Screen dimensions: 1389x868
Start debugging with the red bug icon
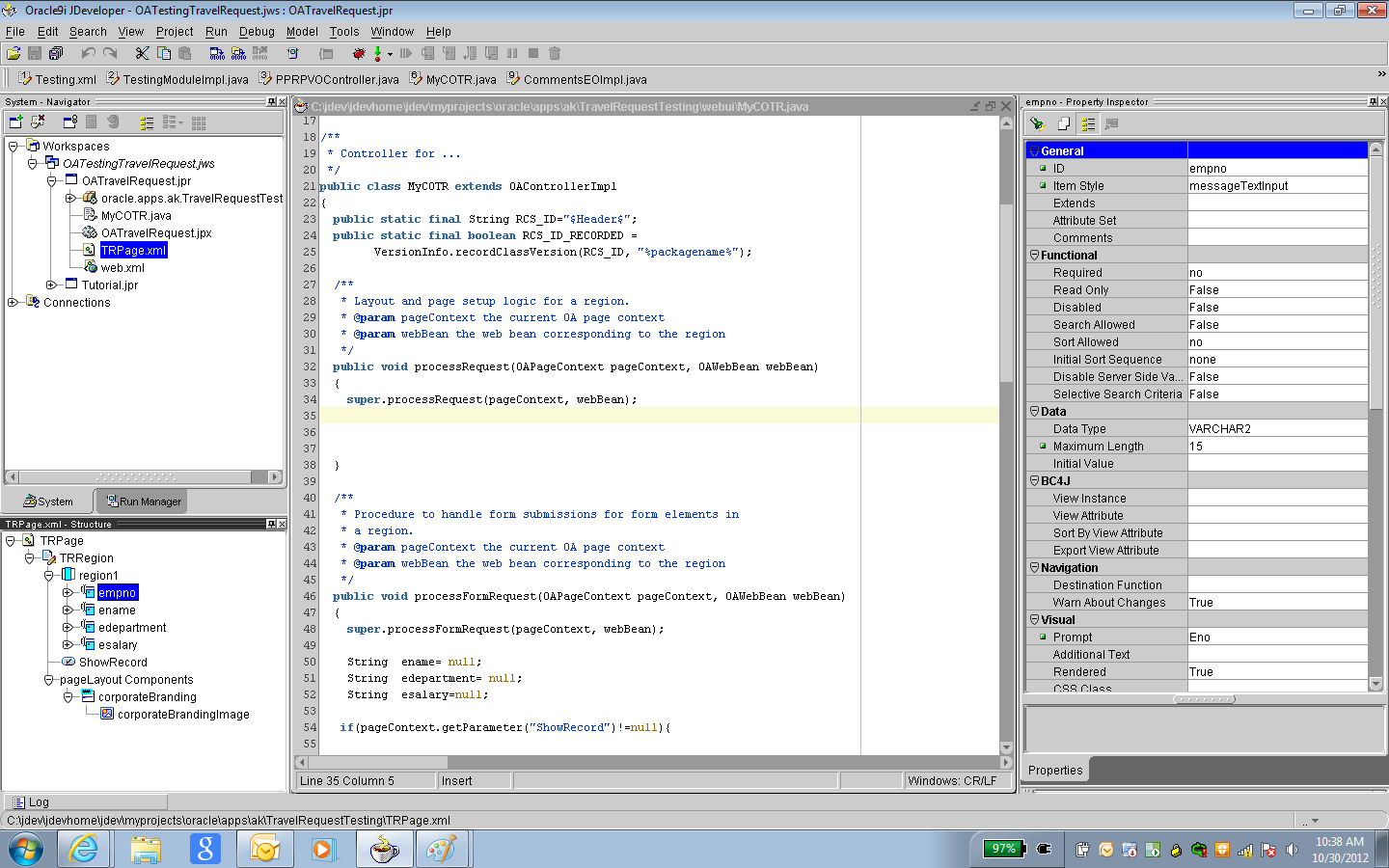coord(359,54)
